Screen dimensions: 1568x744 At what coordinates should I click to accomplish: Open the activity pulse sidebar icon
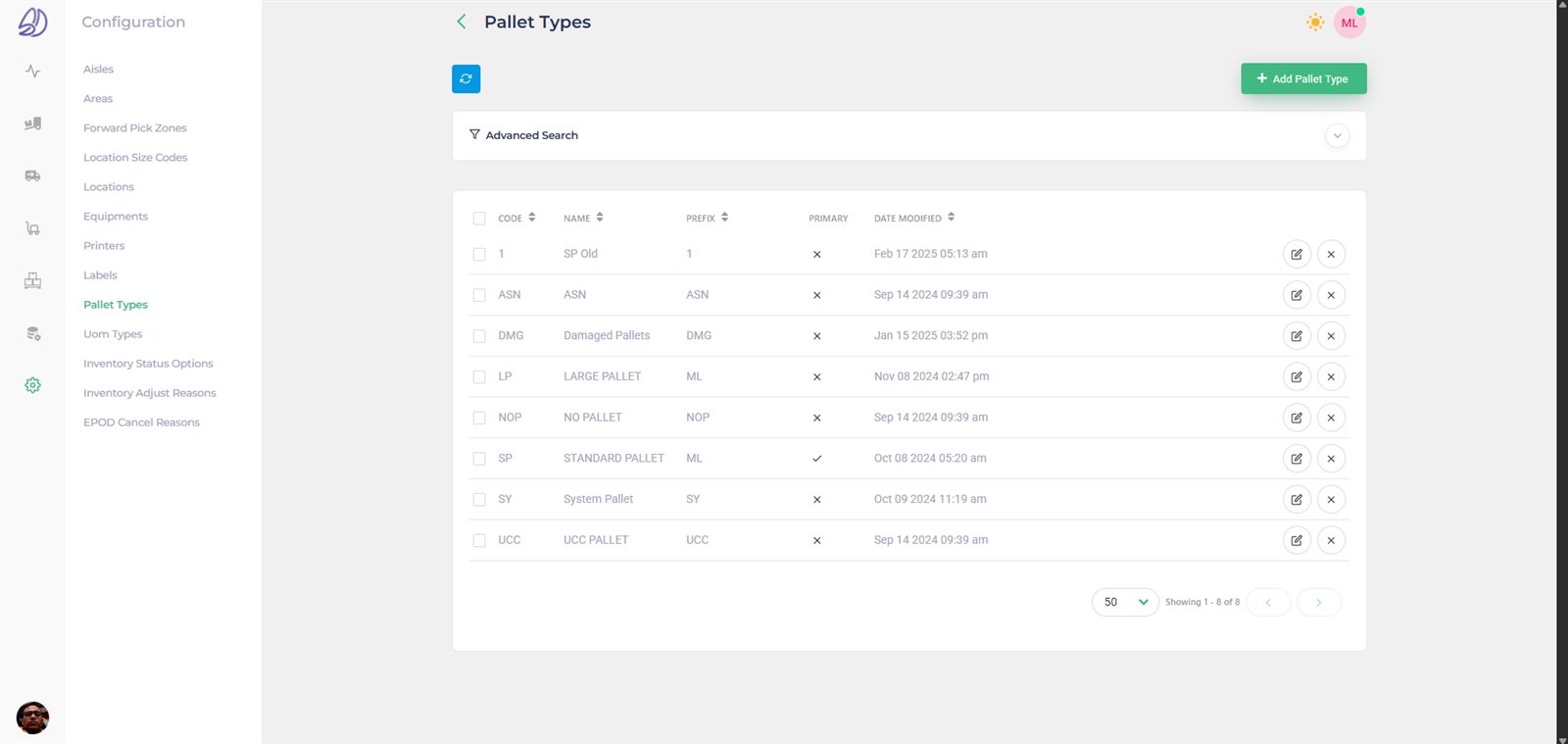coord(32,72)
